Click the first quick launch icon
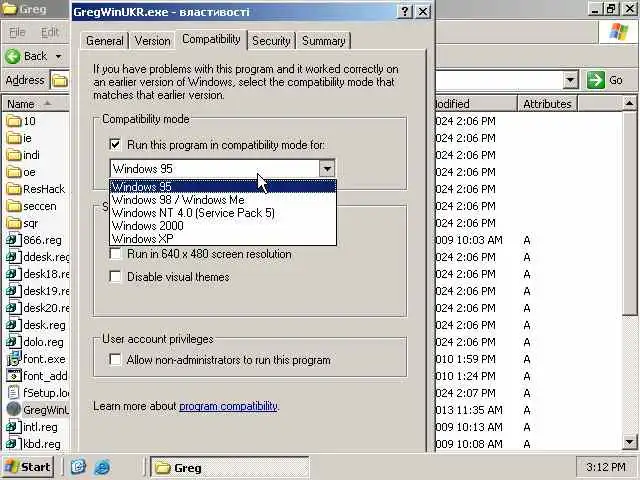640x480 pixels. point(78,467)
